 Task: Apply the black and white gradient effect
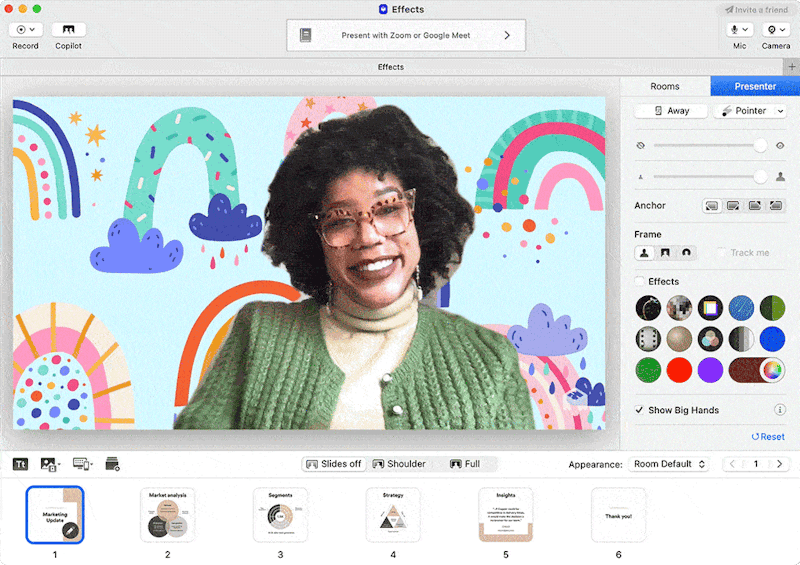click(741, 339)
